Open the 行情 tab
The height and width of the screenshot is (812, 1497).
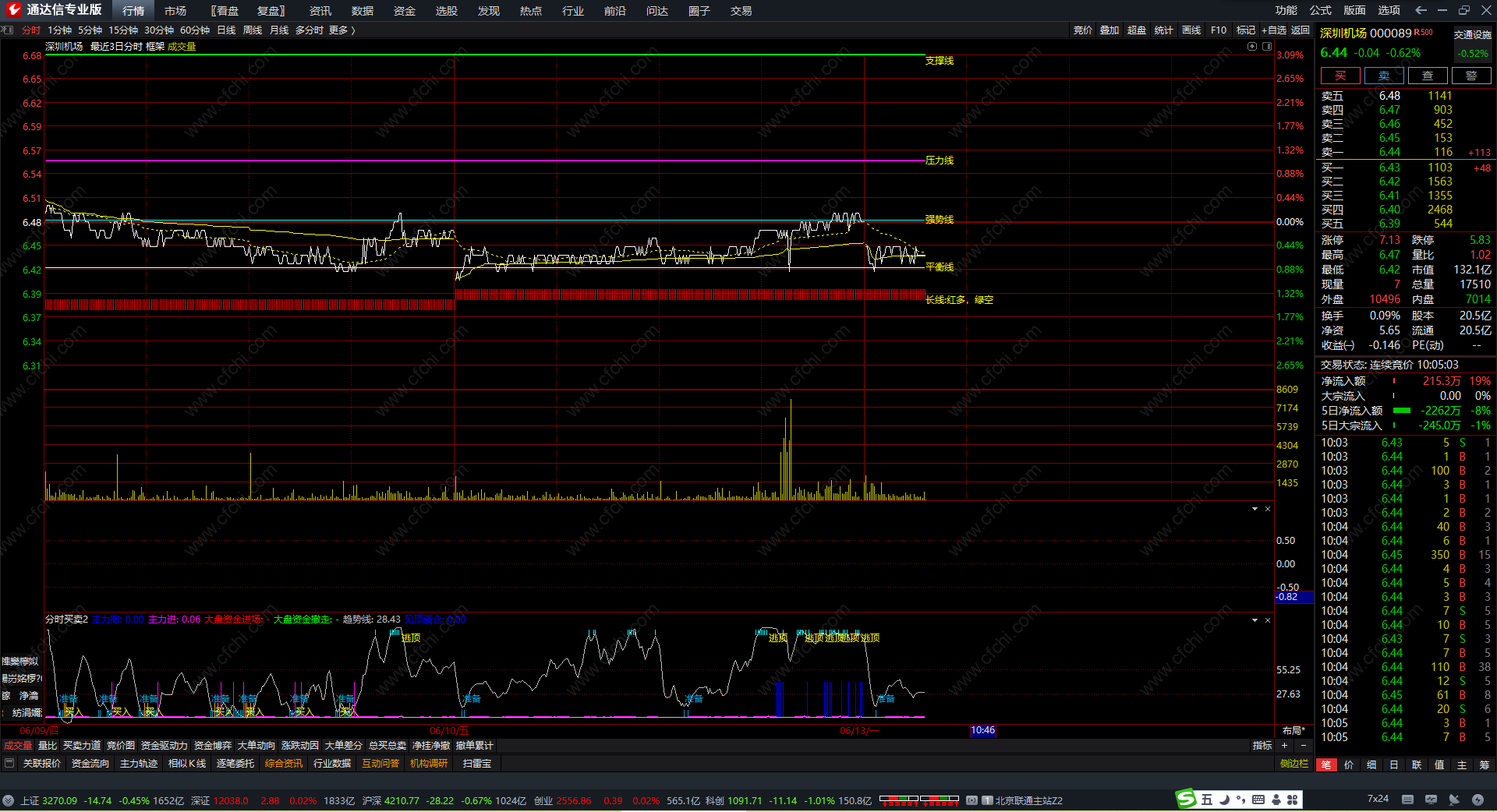133,10
